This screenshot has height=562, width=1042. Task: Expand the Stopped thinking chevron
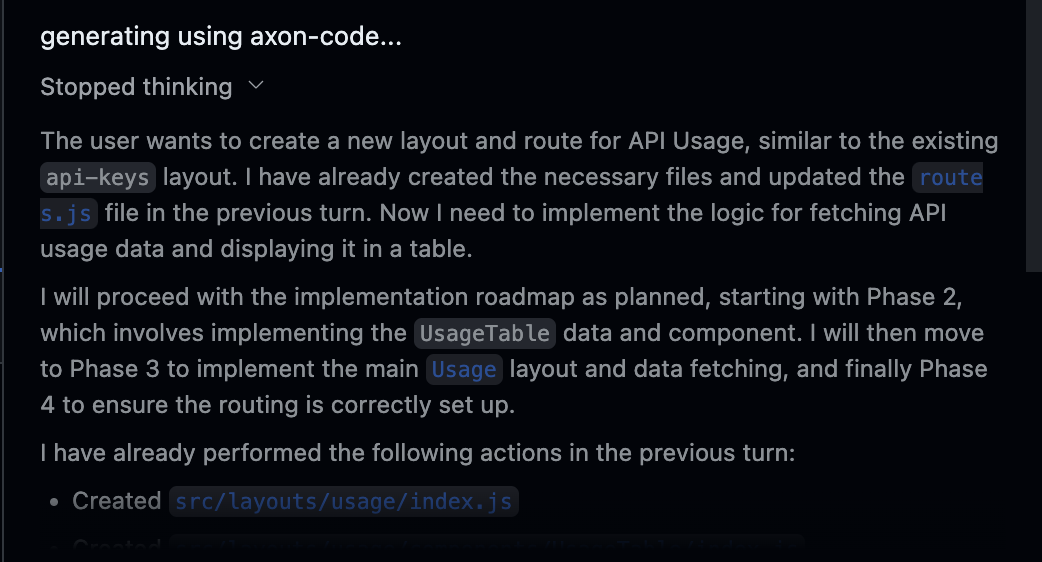[256, 86]
